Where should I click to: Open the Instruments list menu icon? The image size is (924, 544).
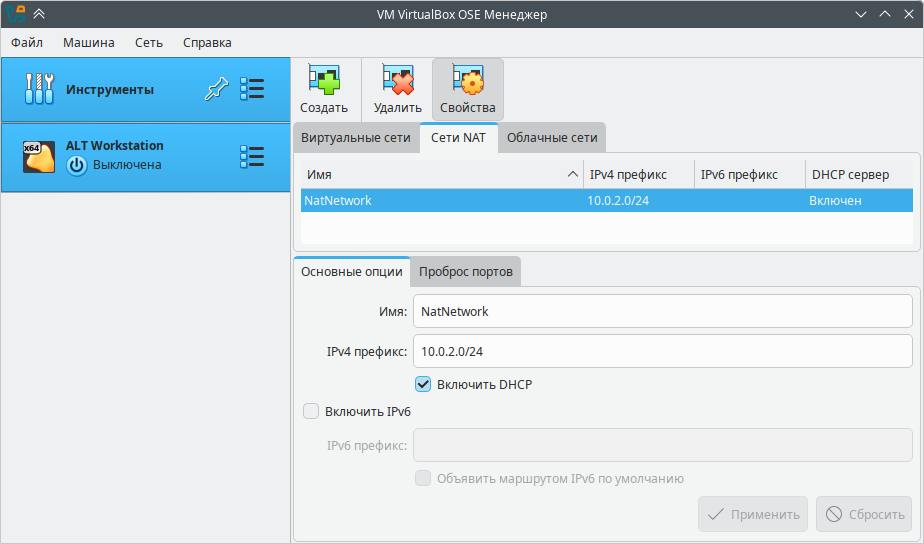(252, 89)
